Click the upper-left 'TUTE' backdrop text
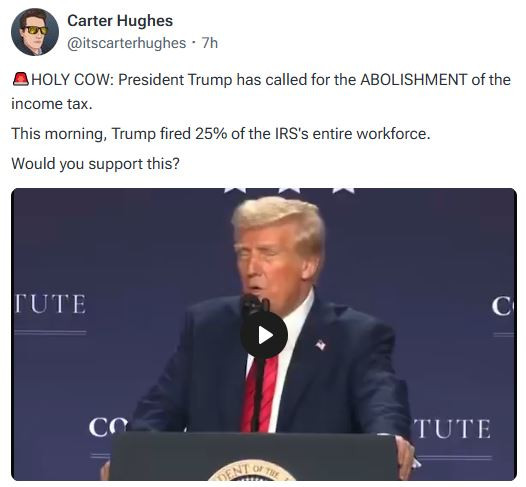This screenshot has height=487, width=526. click(50, 304)
